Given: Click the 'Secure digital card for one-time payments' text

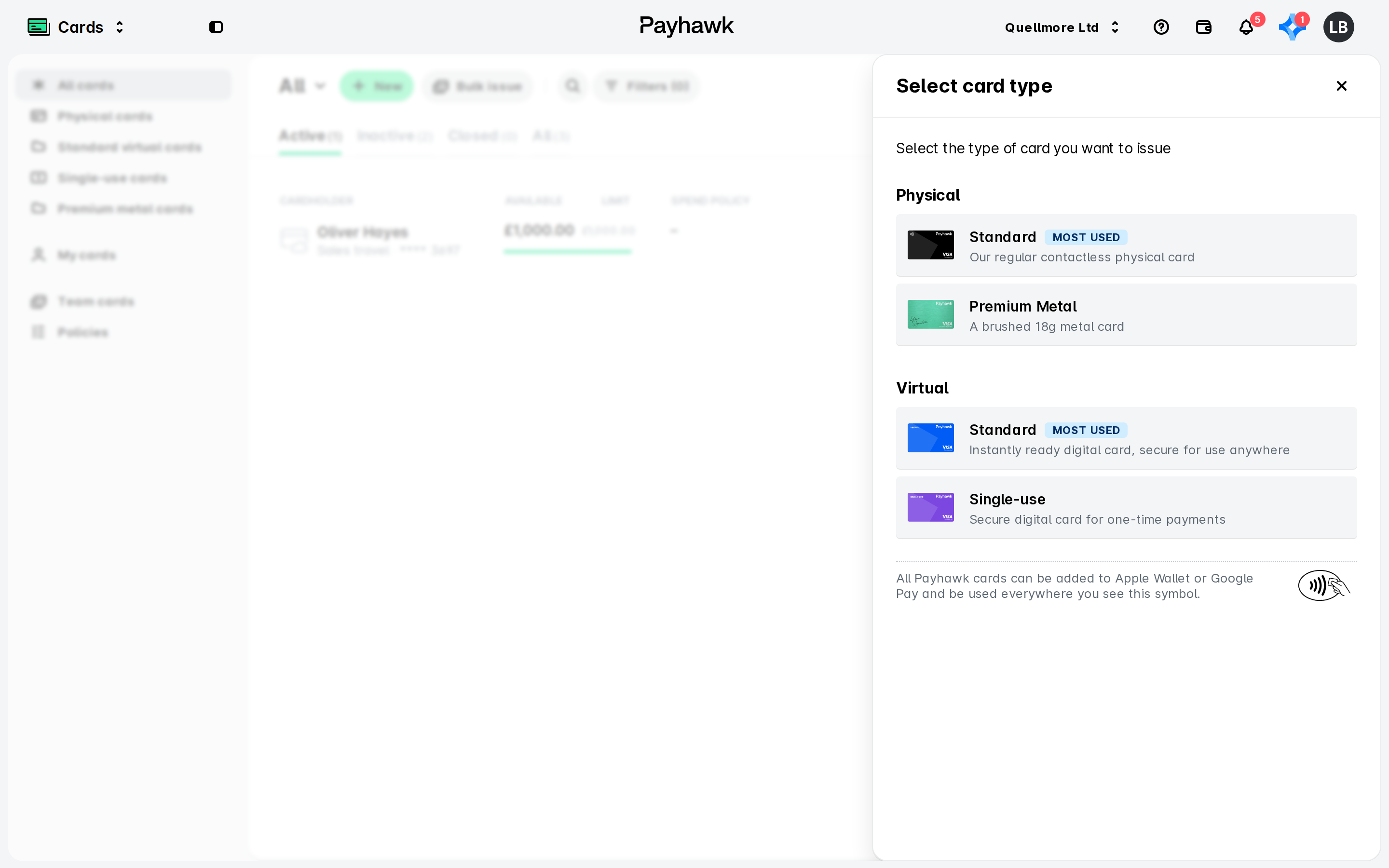Looking at the screenshot, I should click(x=1097, y=519).
